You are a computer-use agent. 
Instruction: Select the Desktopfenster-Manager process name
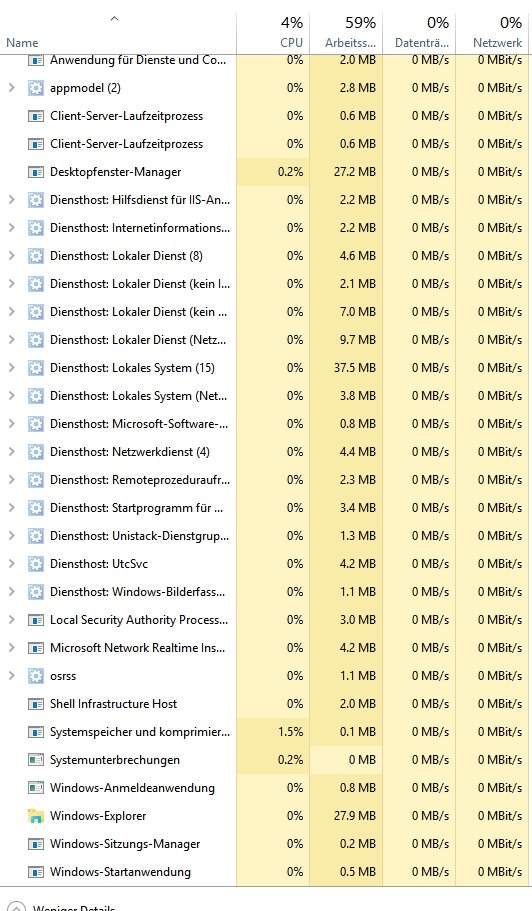tap(116, 172)
